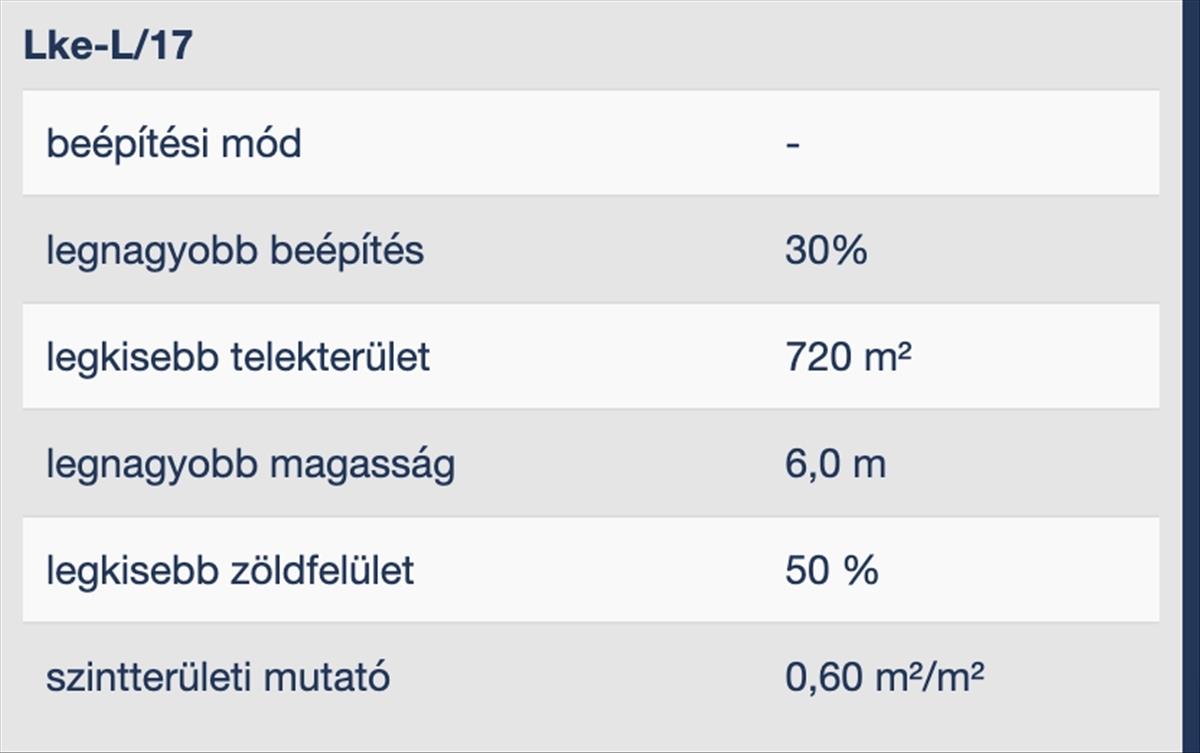Click the 0,60 m²/m² floor ratio value
Image resolution: width=1200 pixels, height=753 pixels.
coord(884,678)
